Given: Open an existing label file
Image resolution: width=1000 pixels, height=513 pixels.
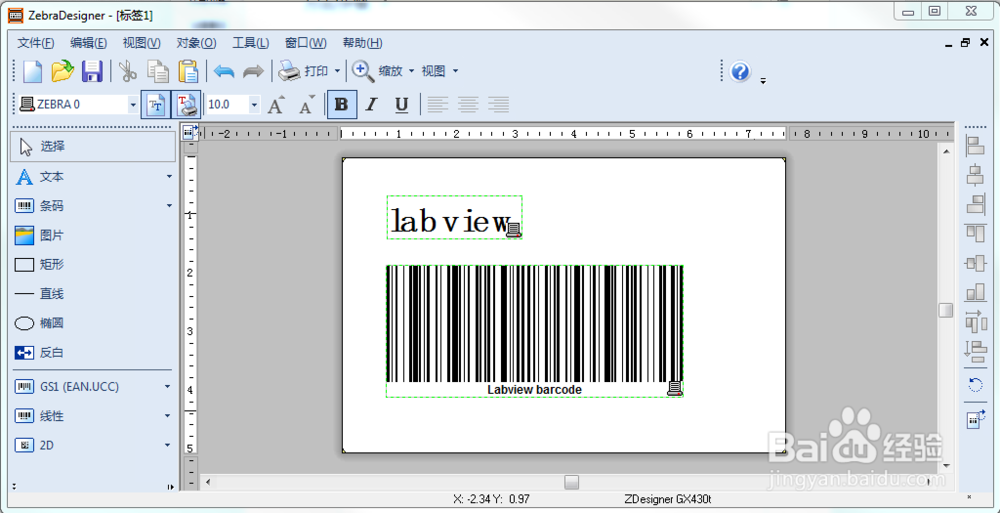Looking at the screenshot, I should (62, 71).
